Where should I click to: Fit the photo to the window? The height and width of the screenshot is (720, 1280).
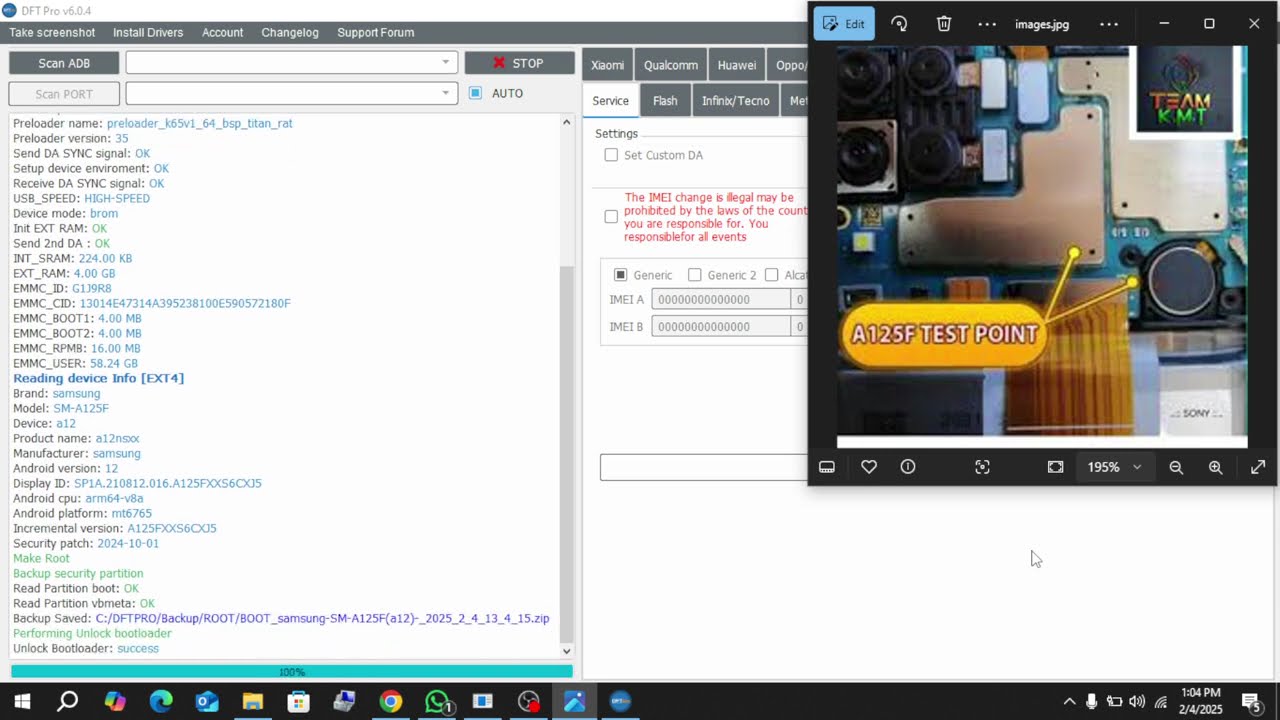pos(1055,467)
